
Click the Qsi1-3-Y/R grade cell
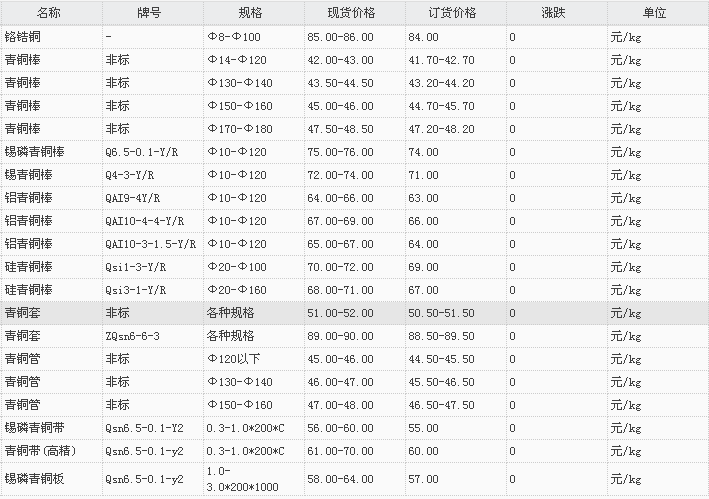pyautogui.click(x=136, y=267)
